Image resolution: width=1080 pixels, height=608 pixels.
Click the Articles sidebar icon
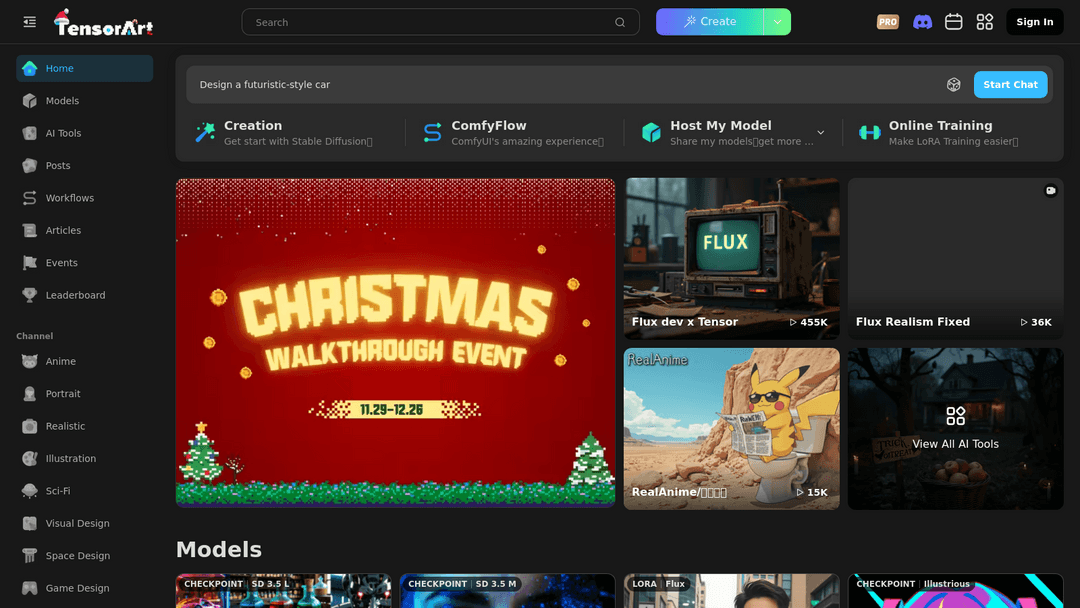point(30,230)
